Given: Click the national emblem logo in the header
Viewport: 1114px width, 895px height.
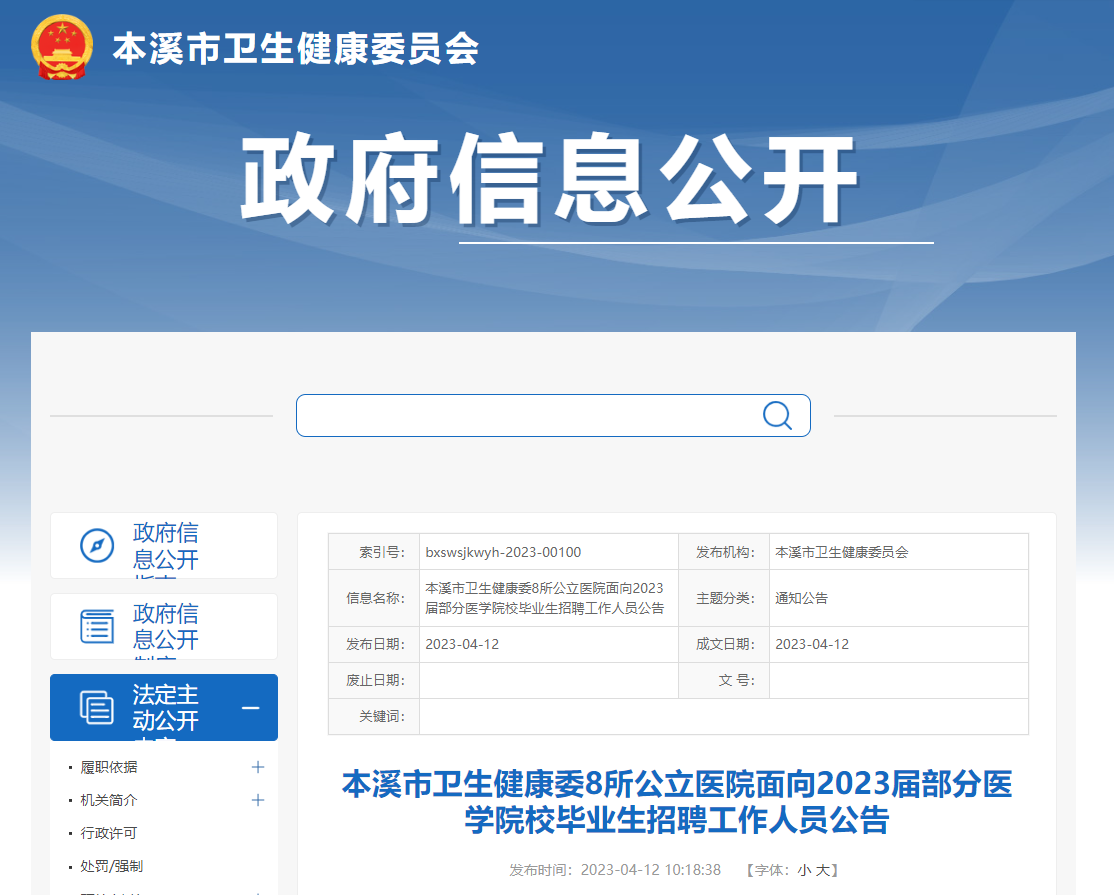Looking at the screenshot, I should point(62,47).
